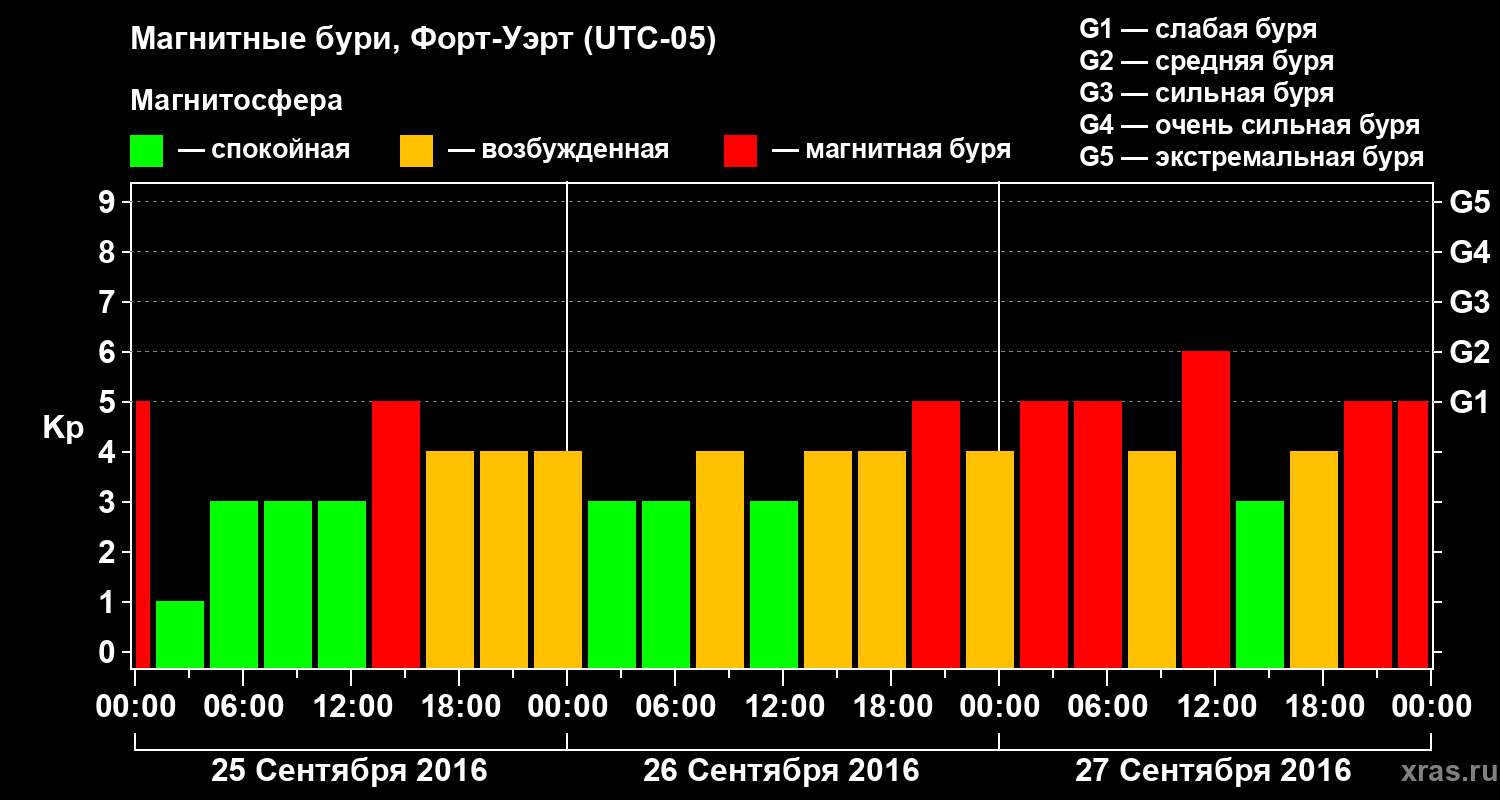Click the 'G4 — очень сильная буря' legend line
1500x800 pixels.
coord(1250,125)
